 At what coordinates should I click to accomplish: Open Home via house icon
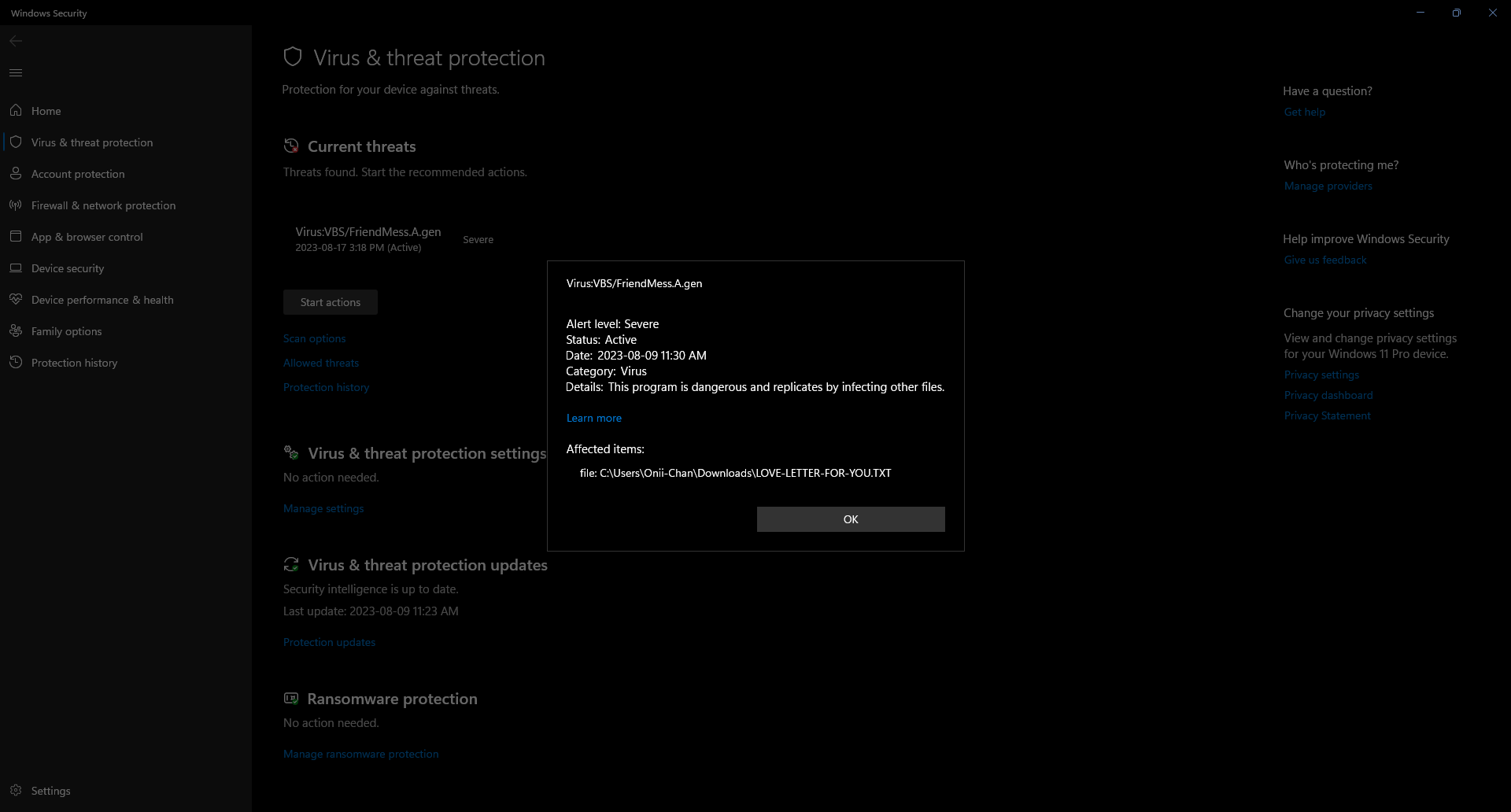[16, 111]
